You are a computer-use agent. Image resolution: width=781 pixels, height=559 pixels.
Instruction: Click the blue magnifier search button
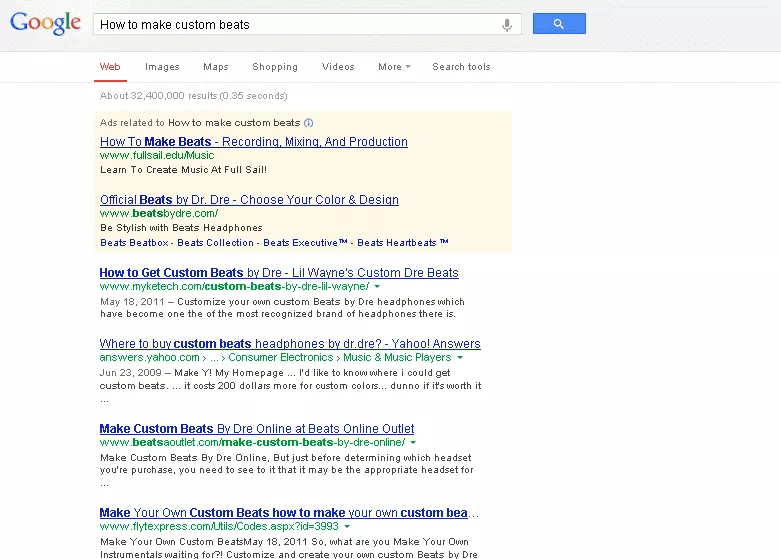tap(559, 23)
